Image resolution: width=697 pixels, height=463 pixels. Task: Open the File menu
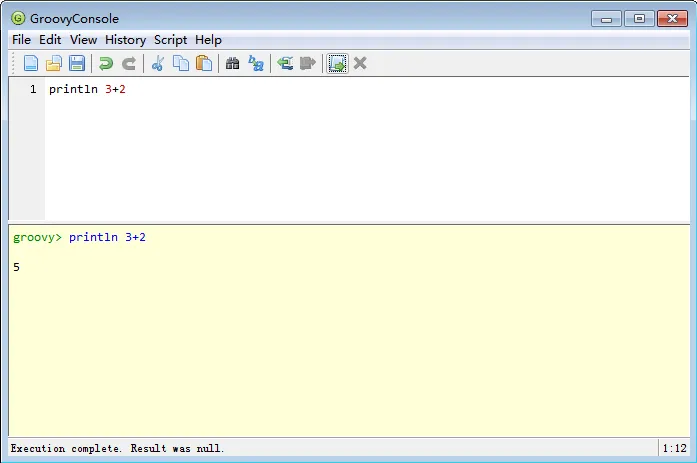(21, 40)
